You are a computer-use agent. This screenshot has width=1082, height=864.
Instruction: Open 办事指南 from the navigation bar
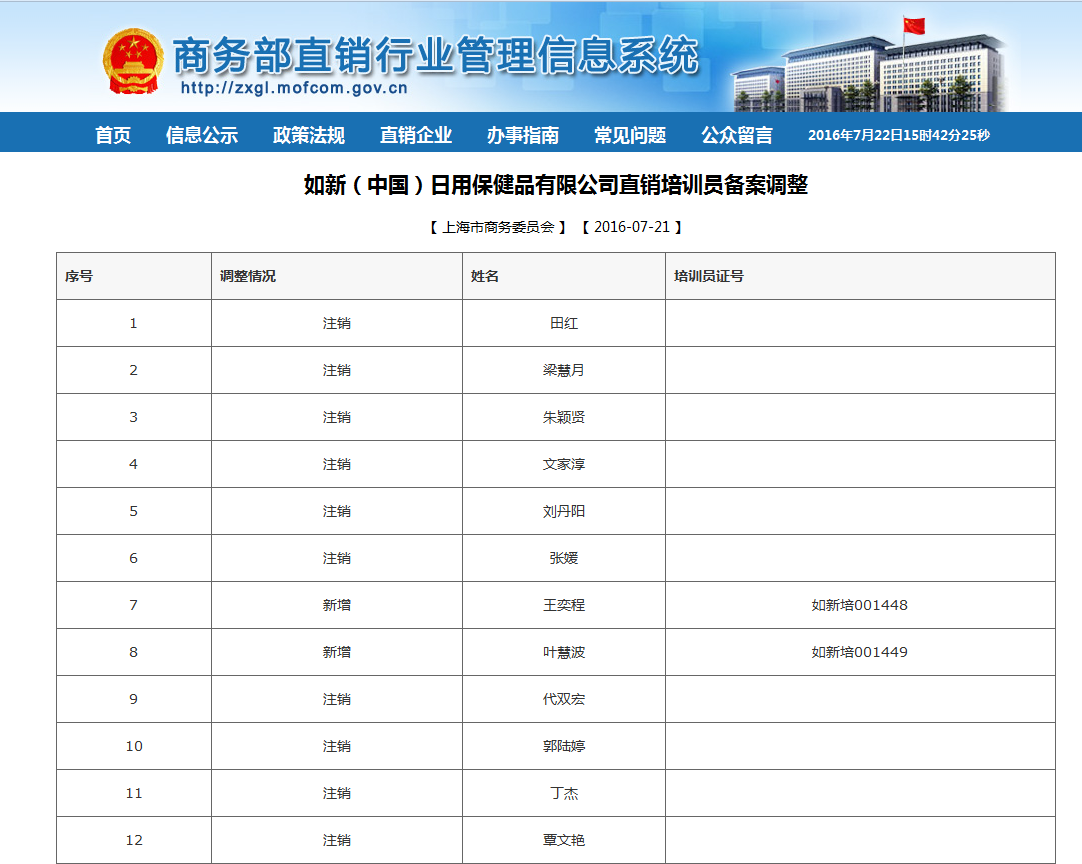coord(522,135)
